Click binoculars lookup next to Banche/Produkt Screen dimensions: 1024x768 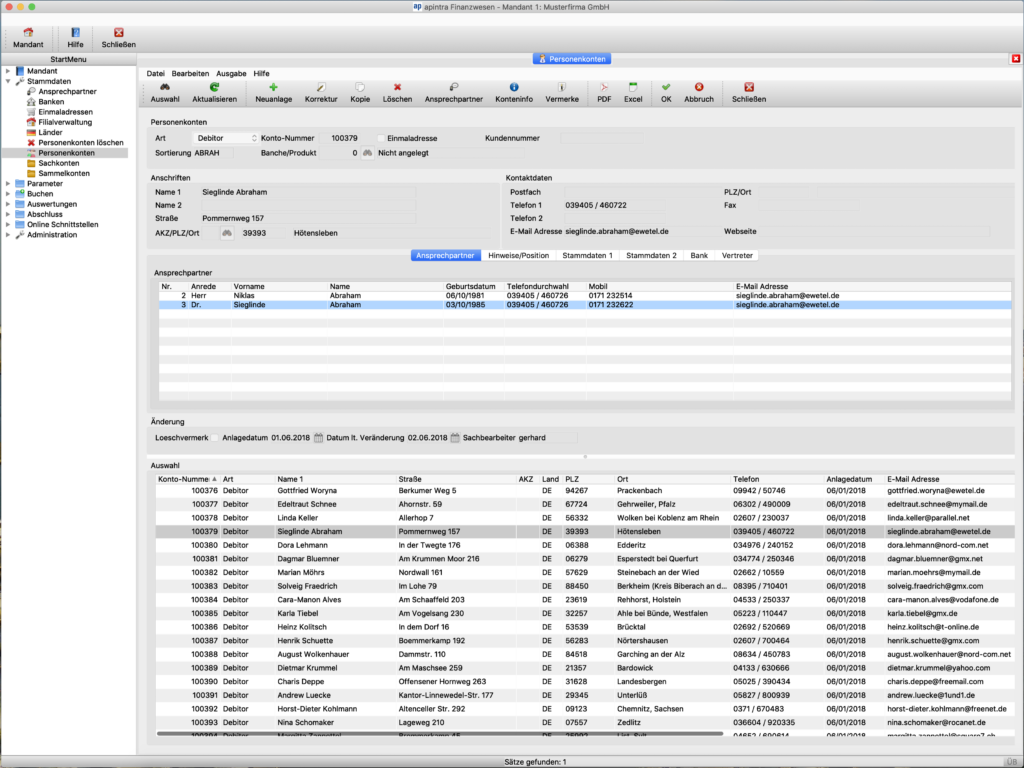tap(367, 153)
